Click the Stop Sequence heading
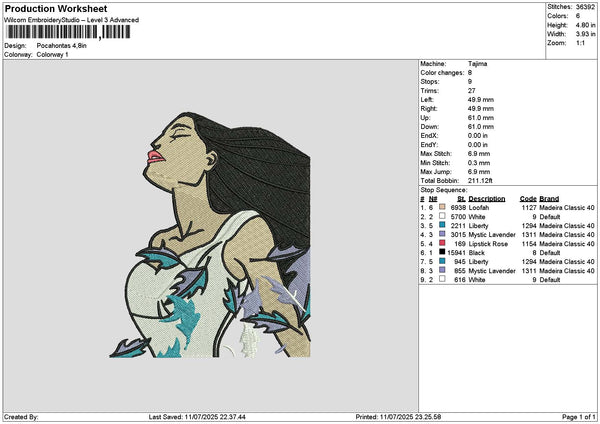The image size is (600, 424). click(443, 187)
